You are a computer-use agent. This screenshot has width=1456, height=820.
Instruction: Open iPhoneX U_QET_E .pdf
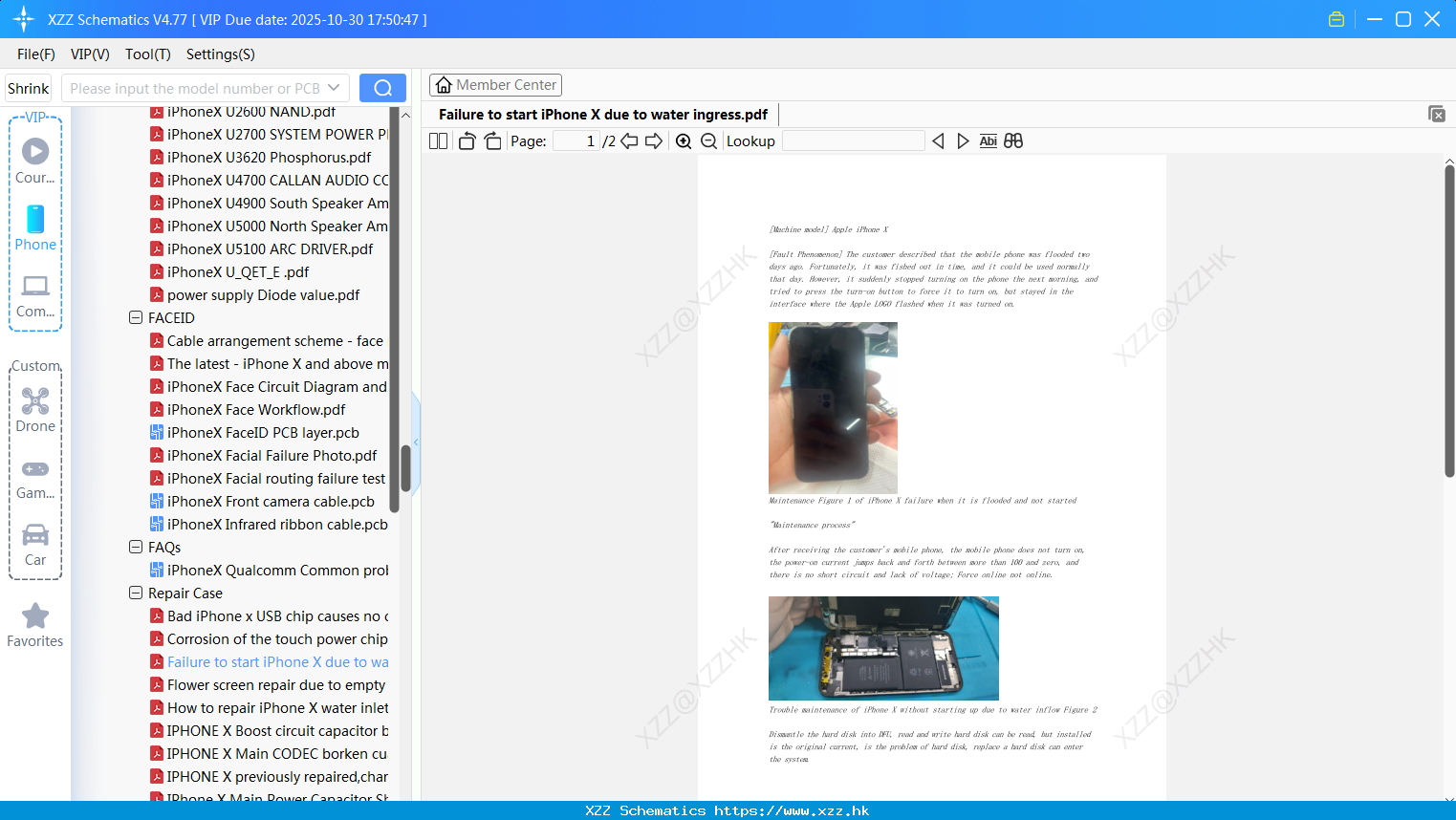(238, 271)
